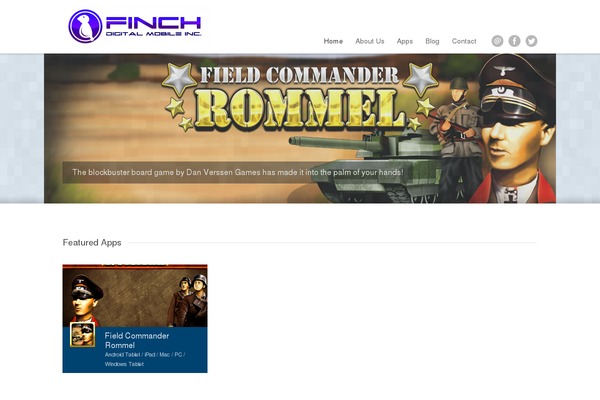The height and width of the screenshot is (400, 600).
Task: Open the email contact circle icon
Action: pyautogui.click(x=497, y=41)
